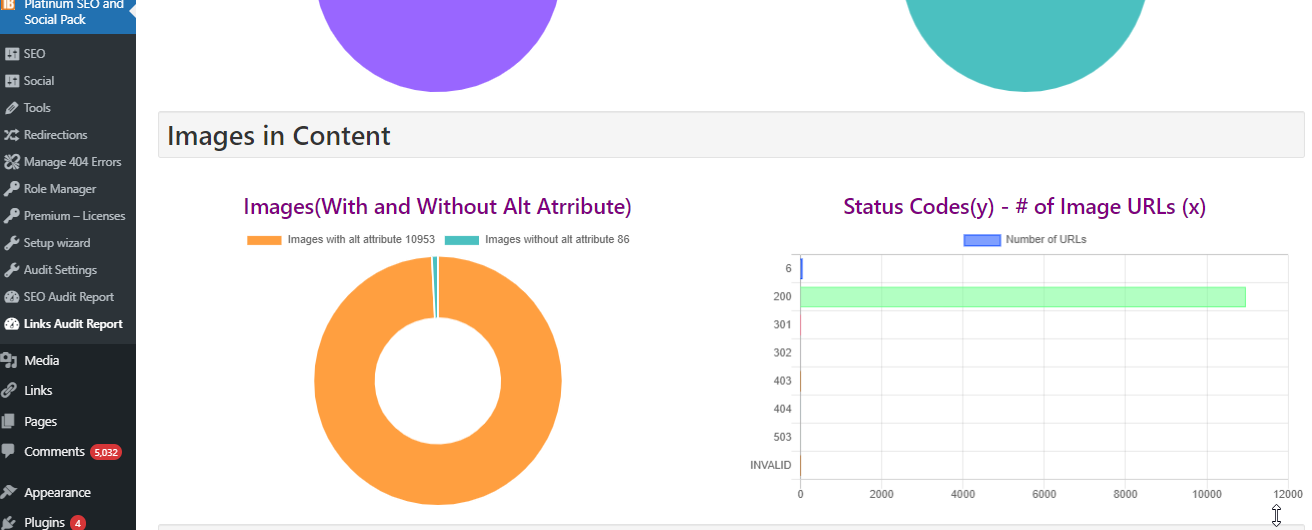
Task: Click the green 200 status code bar
Action: coord(1022,297)
